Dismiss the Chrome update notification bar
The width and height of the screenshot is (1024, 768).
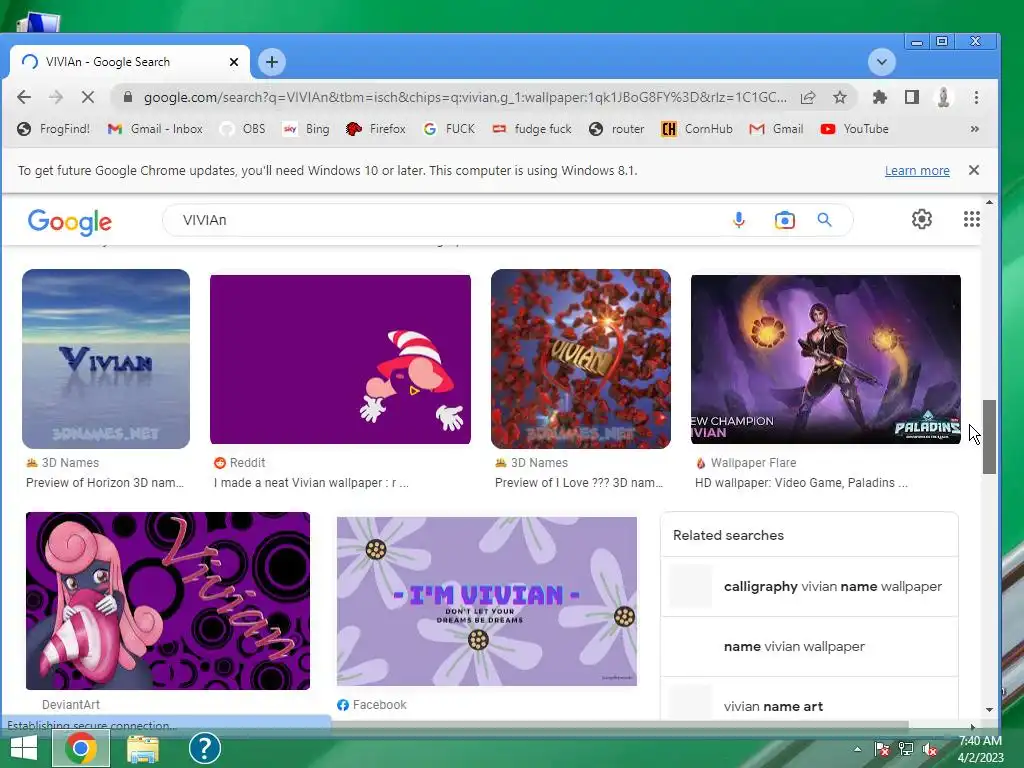coord(974,170)
